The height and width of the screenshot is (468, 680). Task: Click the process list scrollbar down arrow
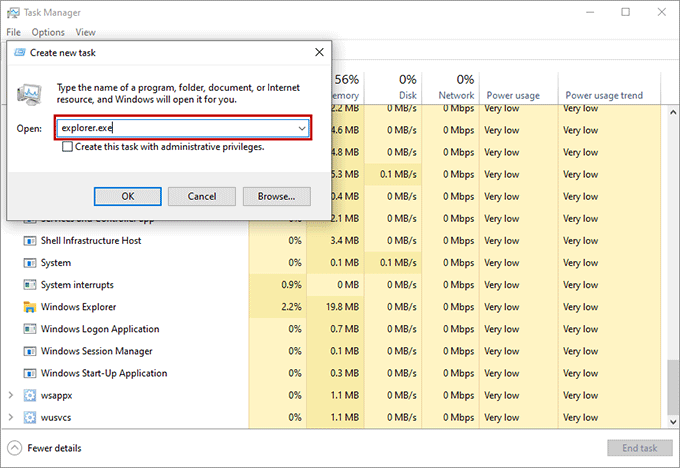coord(673,421)
